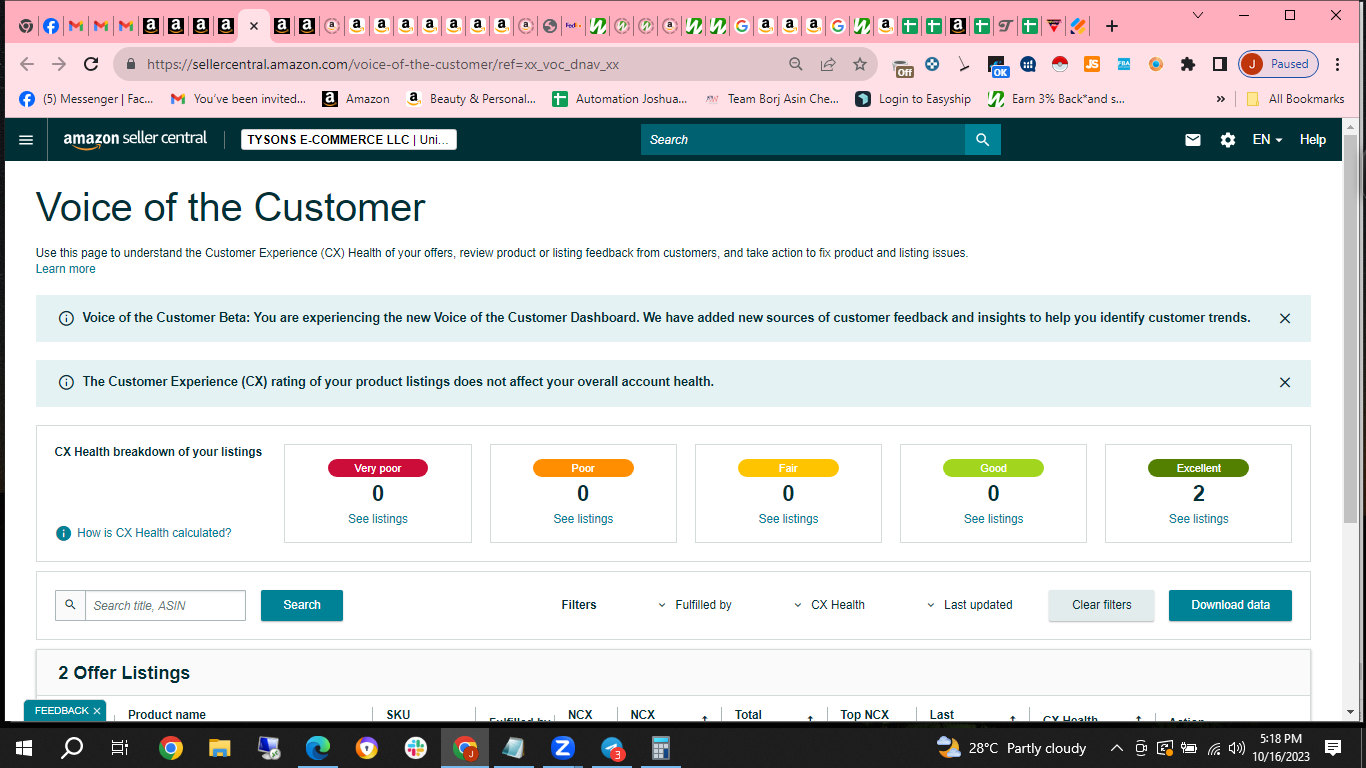View listings under Very poor

[x=378, y=519]
